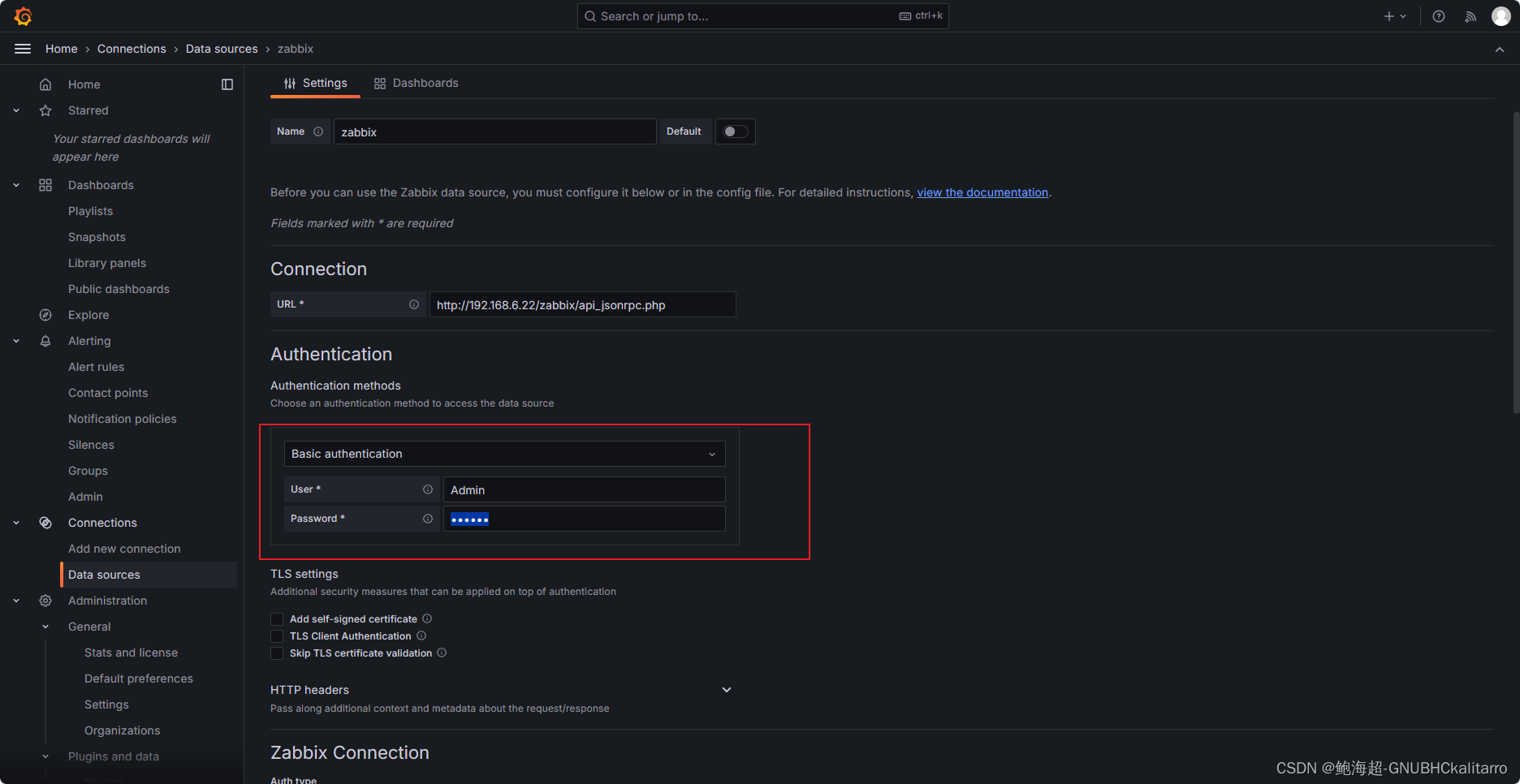Screen dimensions: 1520x784
Task: Collapse the Plugins and data chevron
Action: 45,756
